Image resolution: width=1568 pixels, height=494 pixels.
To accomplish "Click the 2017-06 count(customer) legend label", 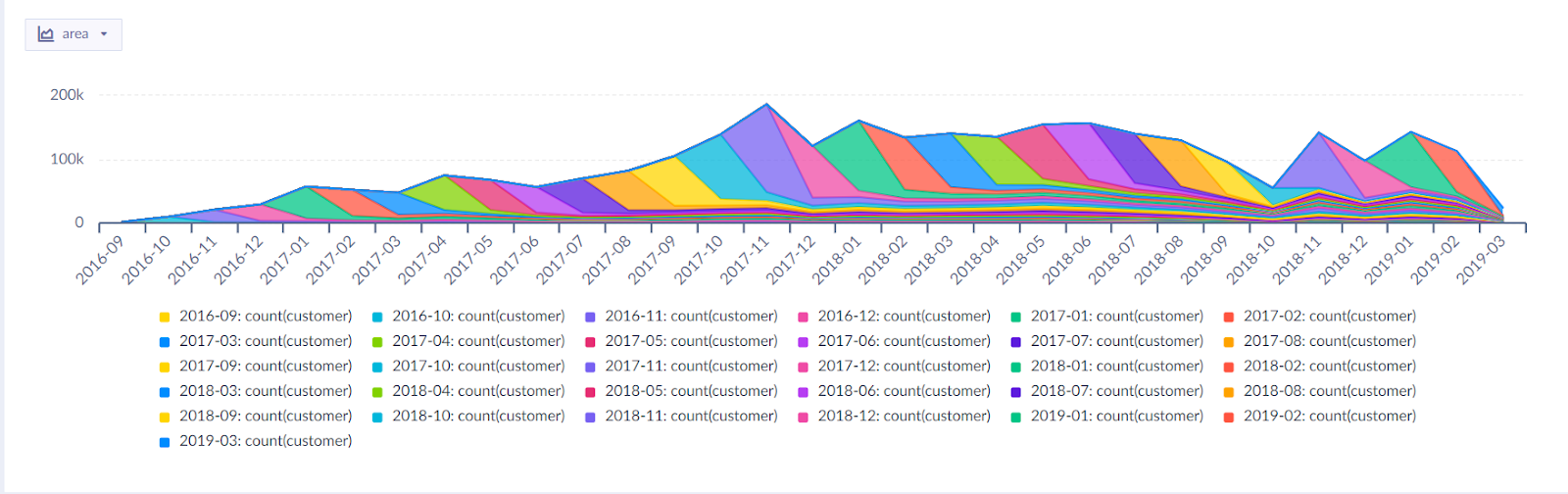I will tap(905, 341).
